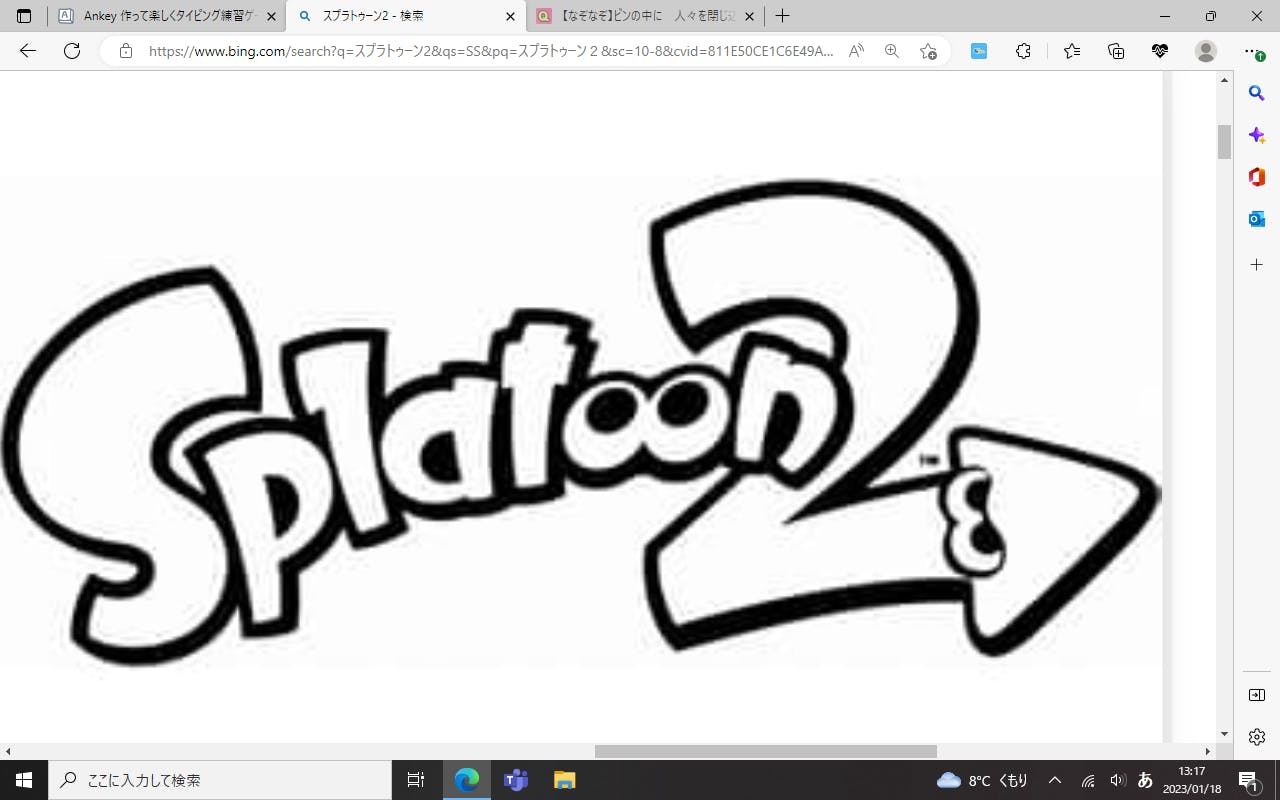Viewport: 1280px width, 800px height.
Task: Hide the Edge sidebar panel
Action: click(x=1257, y=695)
